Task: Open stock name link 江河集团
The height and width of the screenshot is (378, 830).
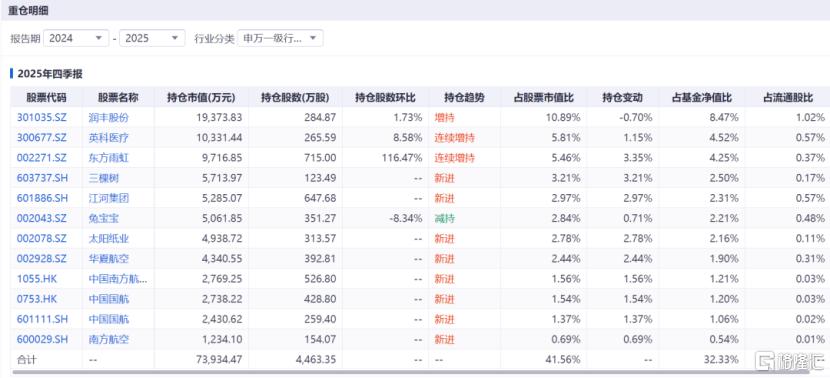Action: [109, 198]
